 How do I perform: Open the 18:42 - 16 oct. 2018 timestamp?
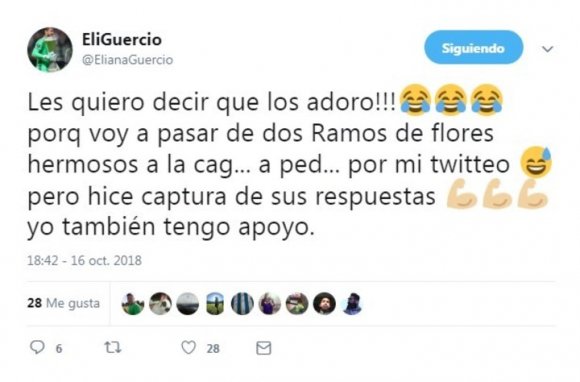[x=84, y=260]
